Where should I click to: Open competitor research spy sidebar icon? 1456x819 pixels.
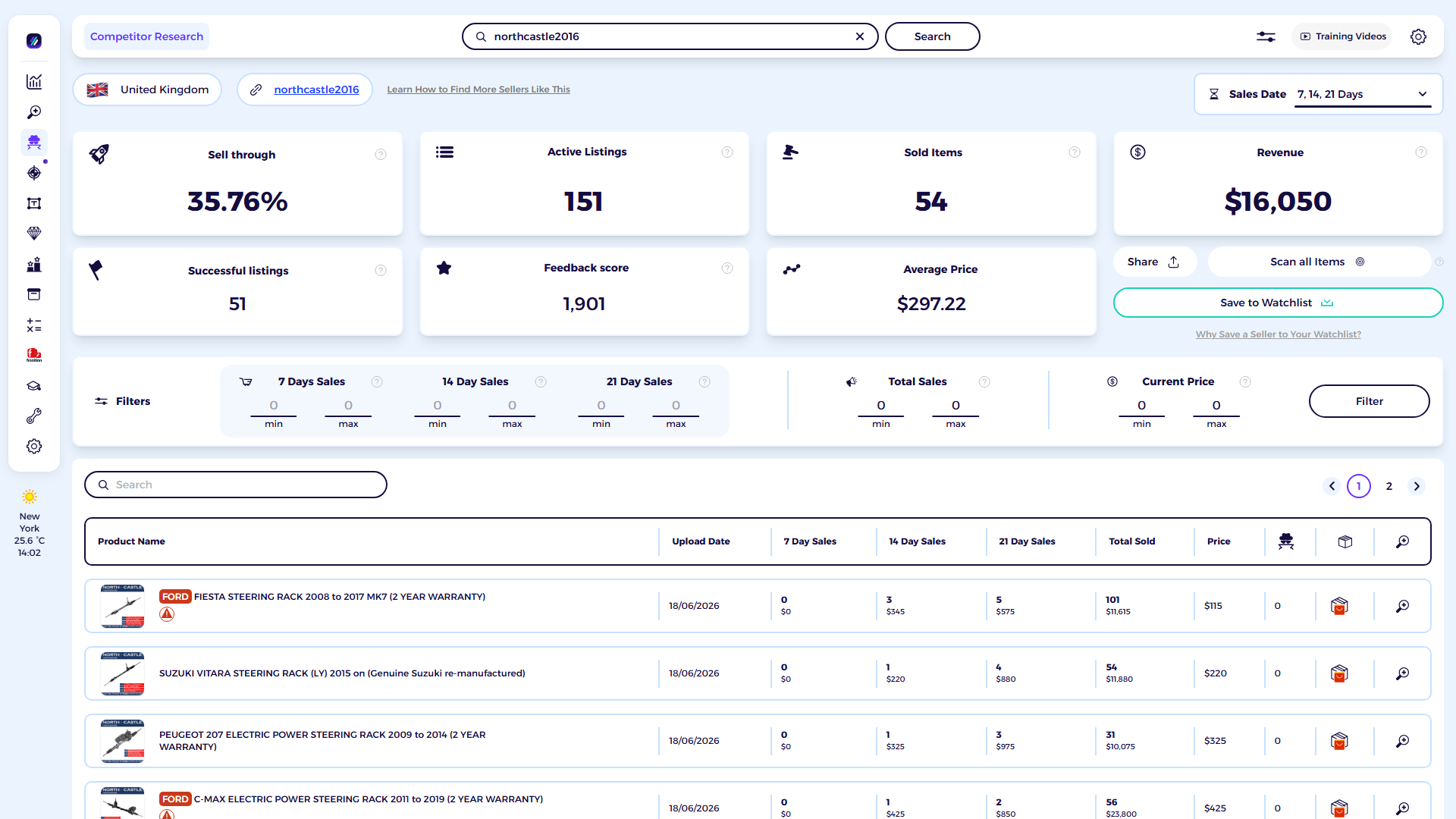coord(34,143)
